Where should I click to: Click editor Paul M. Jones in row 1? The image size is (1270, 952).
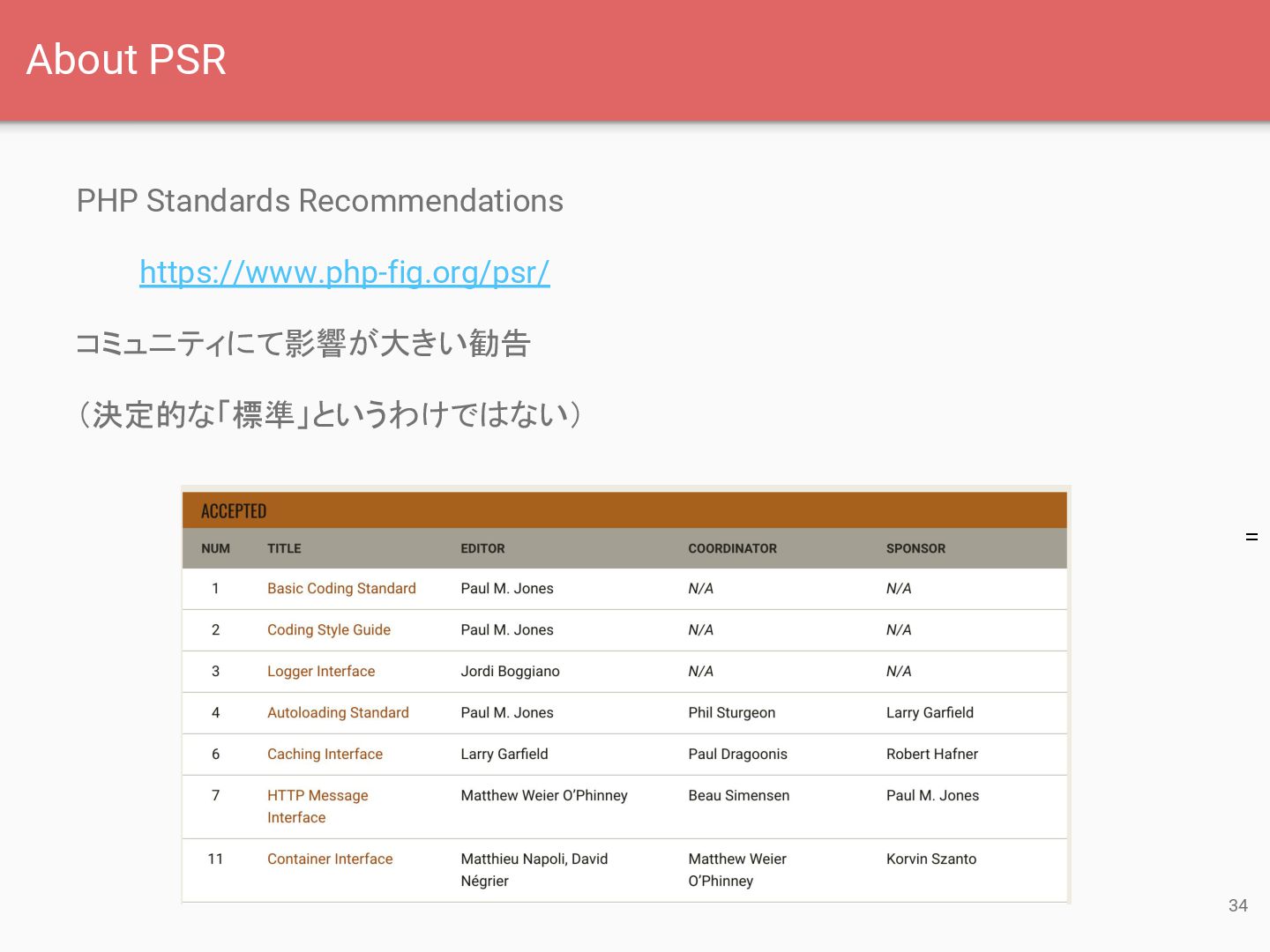click(x=507, y=588)
